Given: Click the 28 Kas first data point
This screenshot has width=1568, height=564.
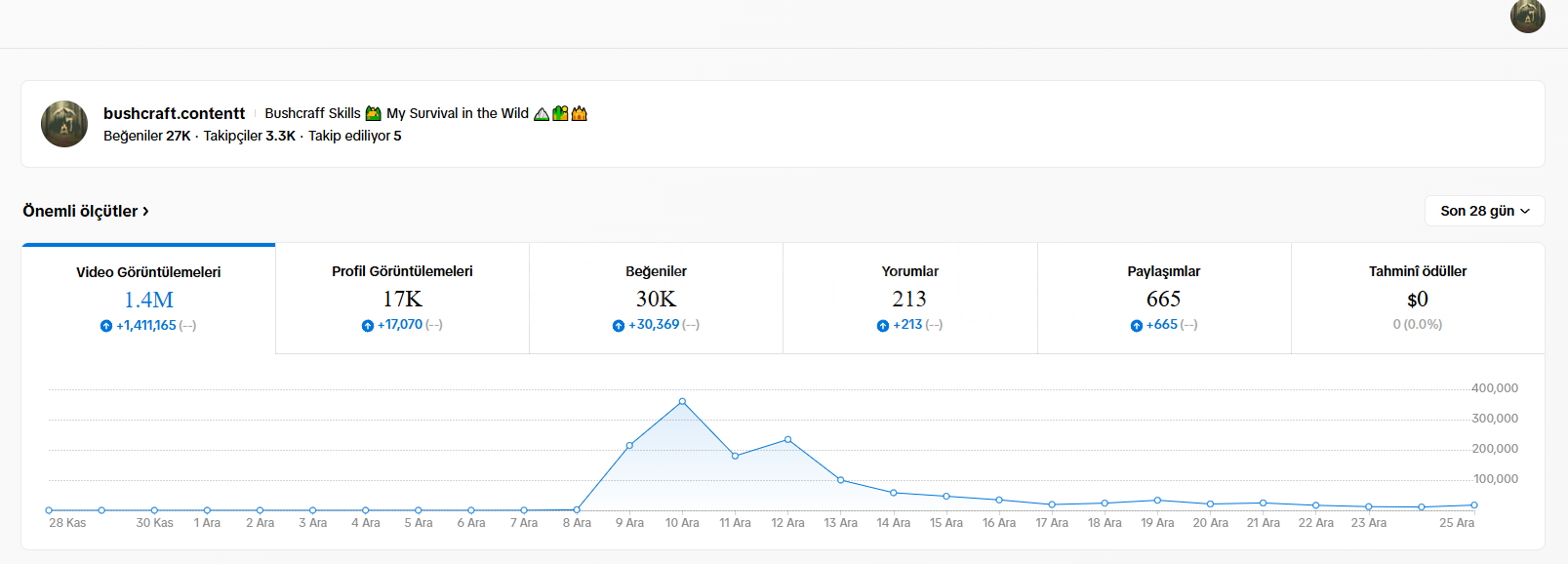Looking at the screenshot, I should (49, 510).
